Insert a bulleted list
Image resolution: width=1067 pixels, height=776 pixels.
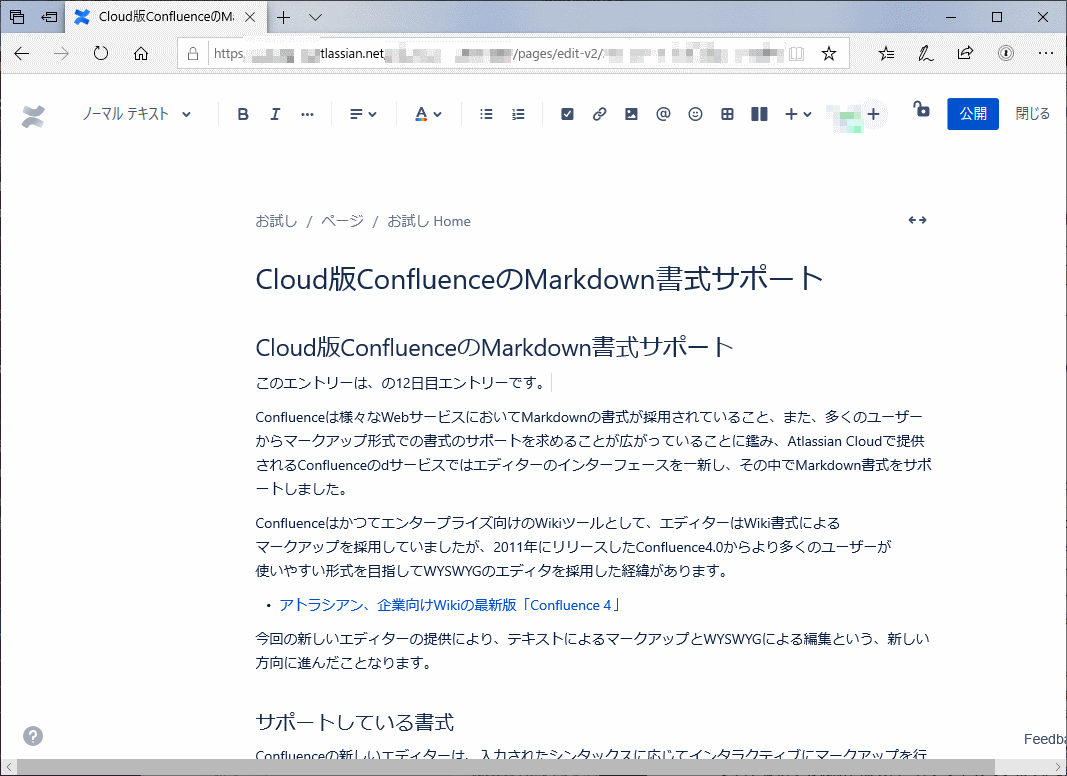point(486,114)
